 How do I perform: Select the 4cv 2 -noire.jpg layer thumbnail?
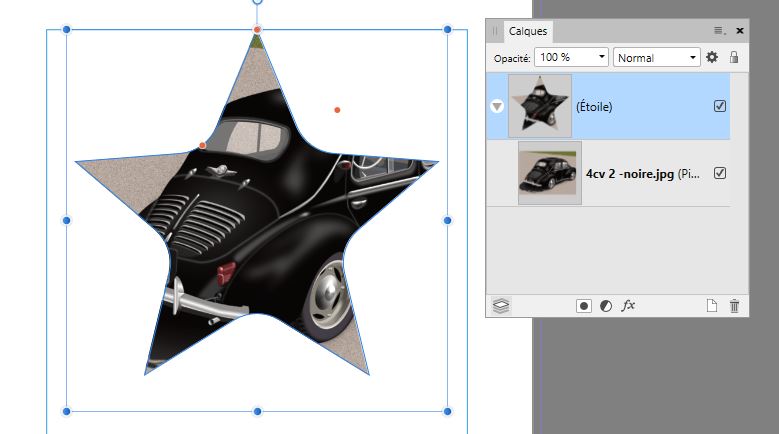(x=549, y=173)
